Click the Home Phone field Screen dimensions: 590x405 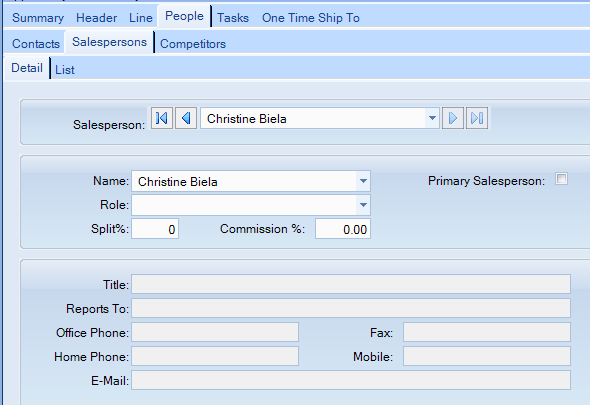[215, 356]
